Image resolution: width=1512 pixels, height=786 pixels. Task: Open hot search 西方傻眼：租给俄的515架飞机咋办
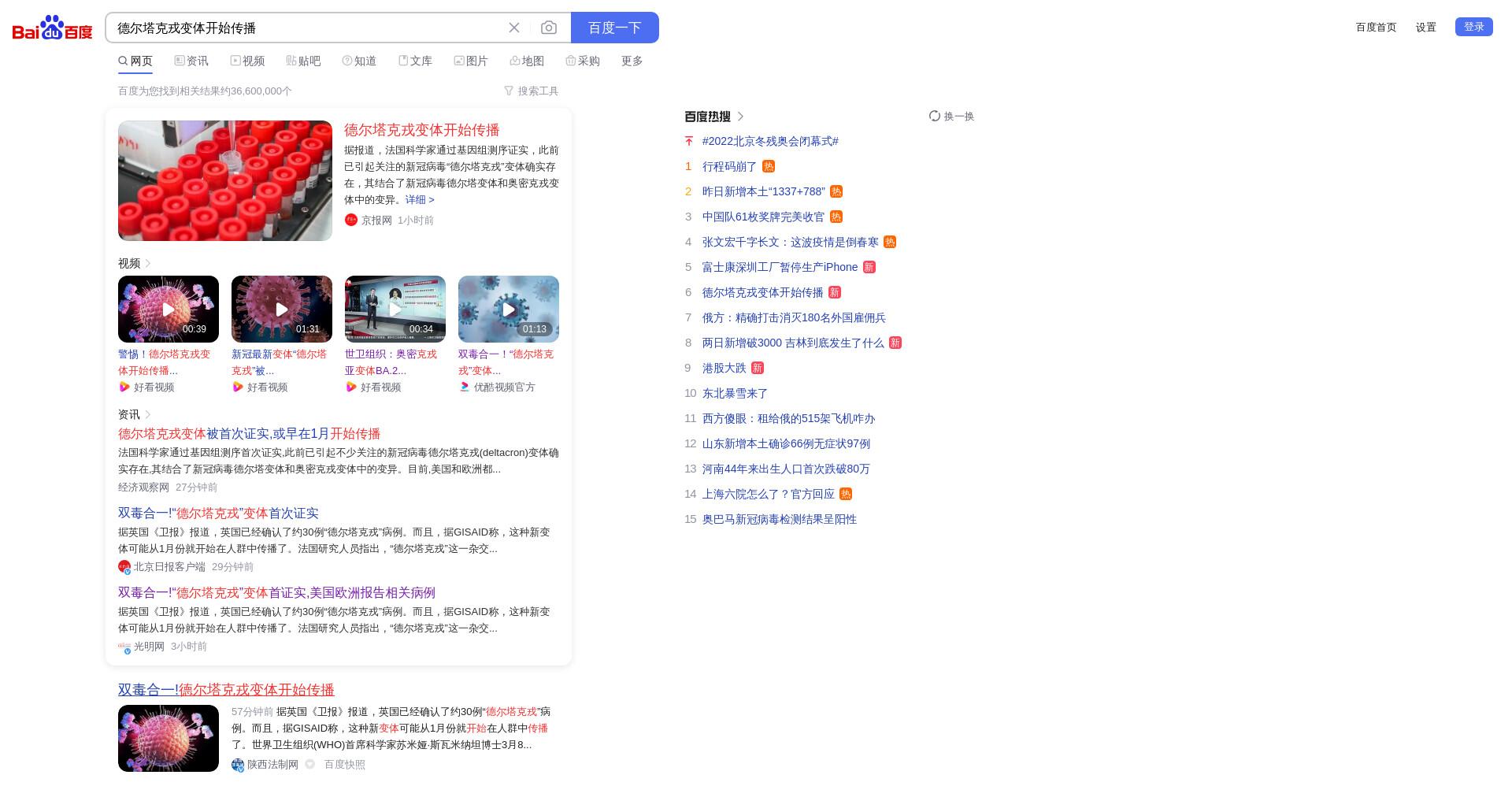click(x=788, y=419)
